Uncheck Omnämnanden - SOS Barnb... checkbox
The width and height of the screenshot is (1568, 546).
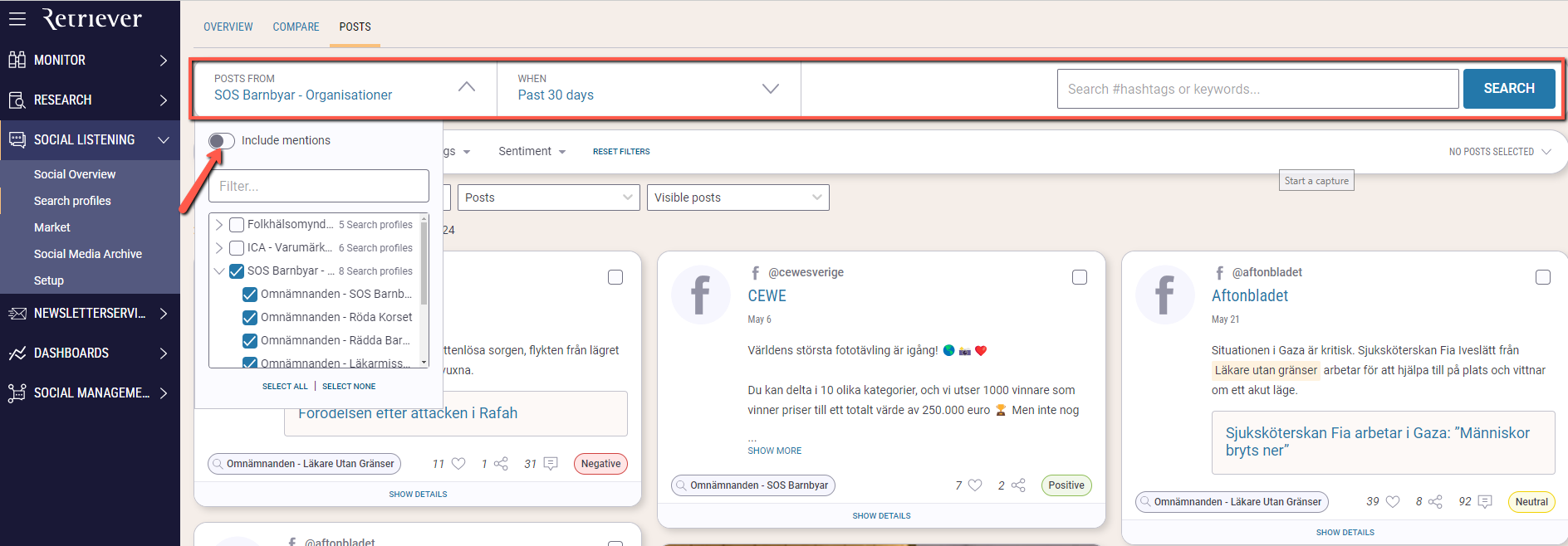pyautogui.click(x=250, y=294)
